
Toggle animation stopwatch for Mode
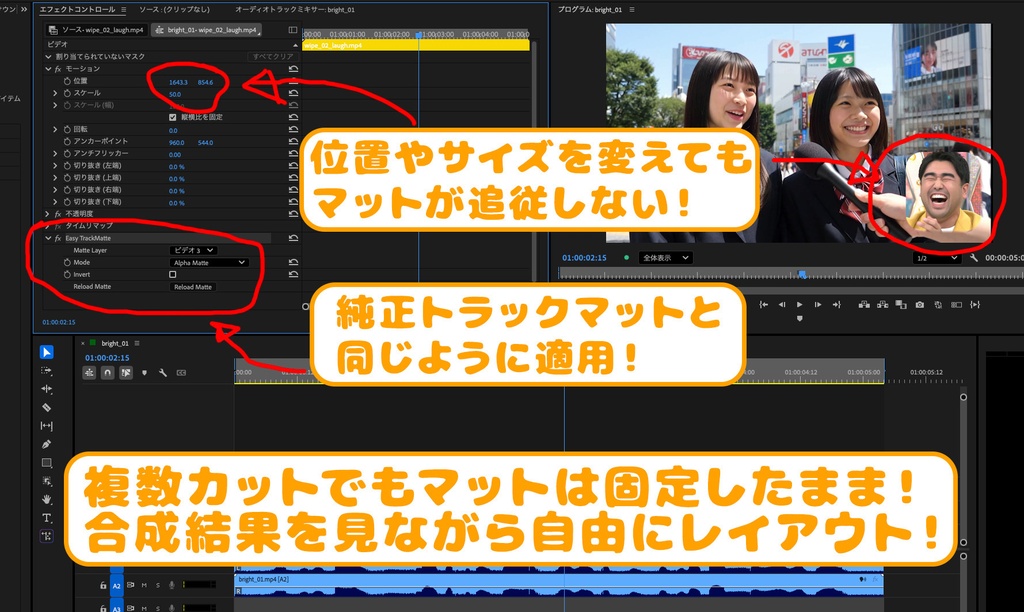(x=67, y=262)
